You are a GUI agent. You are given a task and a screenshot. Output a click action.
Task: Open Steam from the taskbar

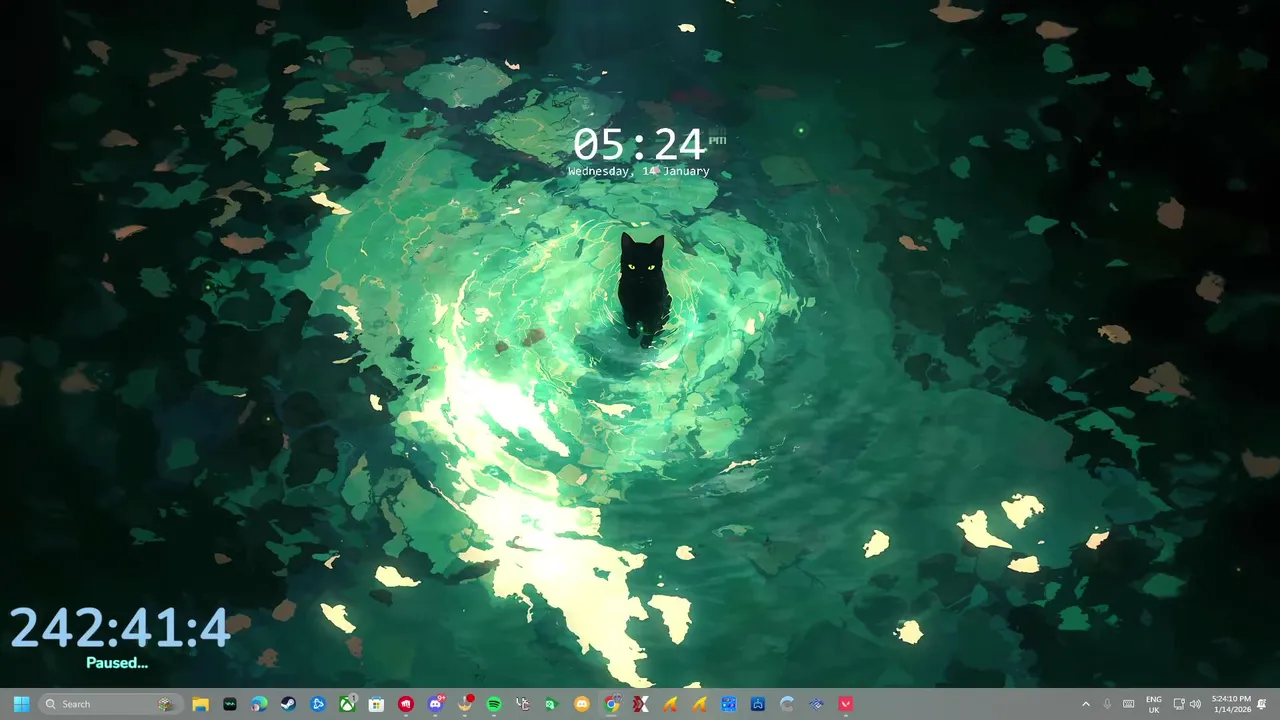(288, 704)
